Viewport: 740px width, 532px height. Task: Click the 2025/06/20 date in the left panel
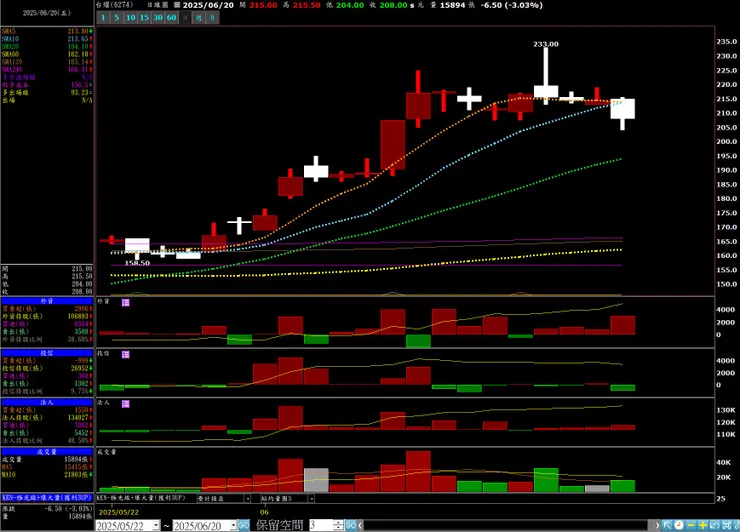pos(47,13)
